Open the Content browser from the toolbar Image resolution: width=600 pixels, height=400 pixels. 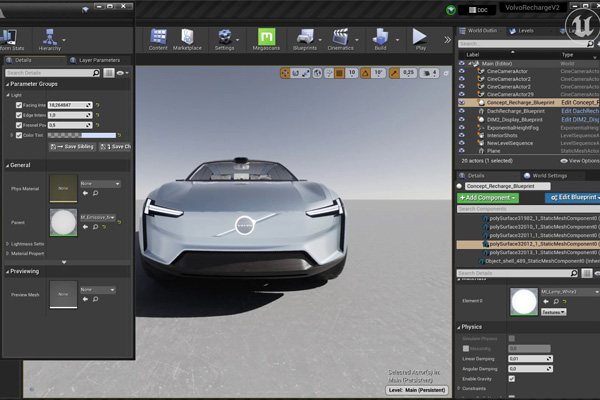(x=158, y=38)
